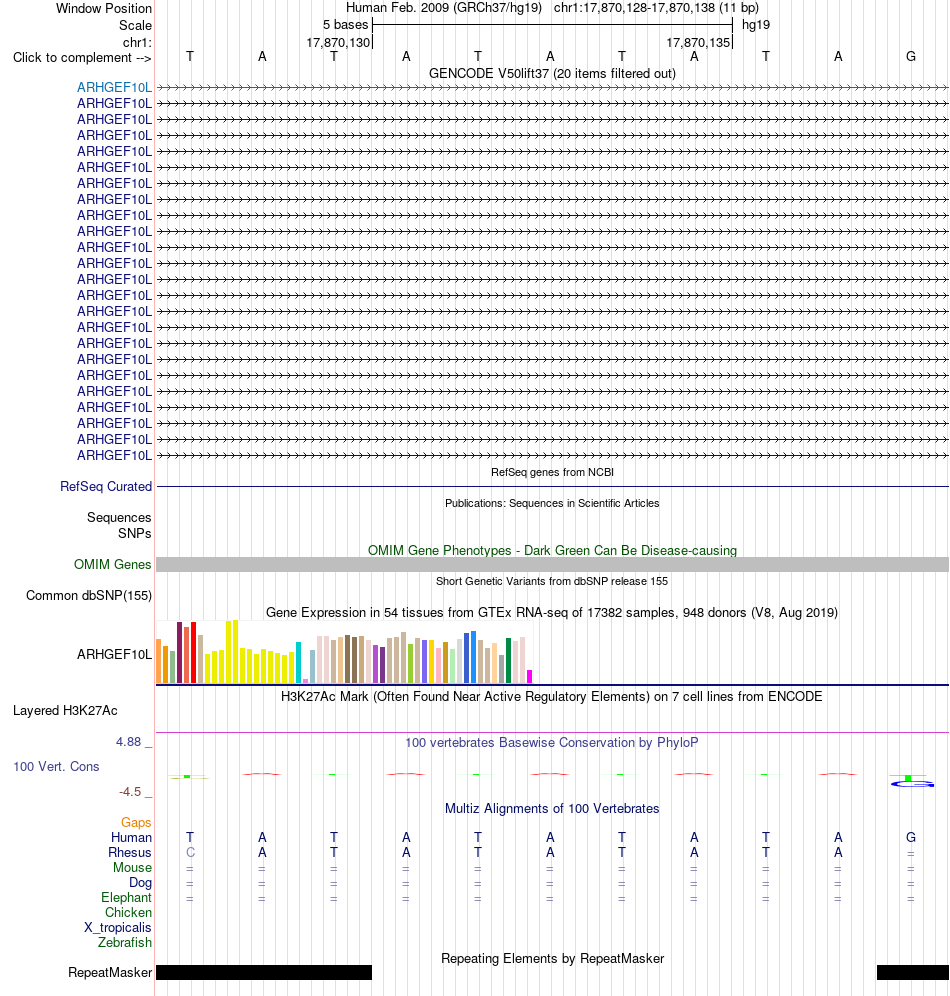Click the 17,870,130 position marker
This screenshot has height=996, width=950.
click(338, 43)
